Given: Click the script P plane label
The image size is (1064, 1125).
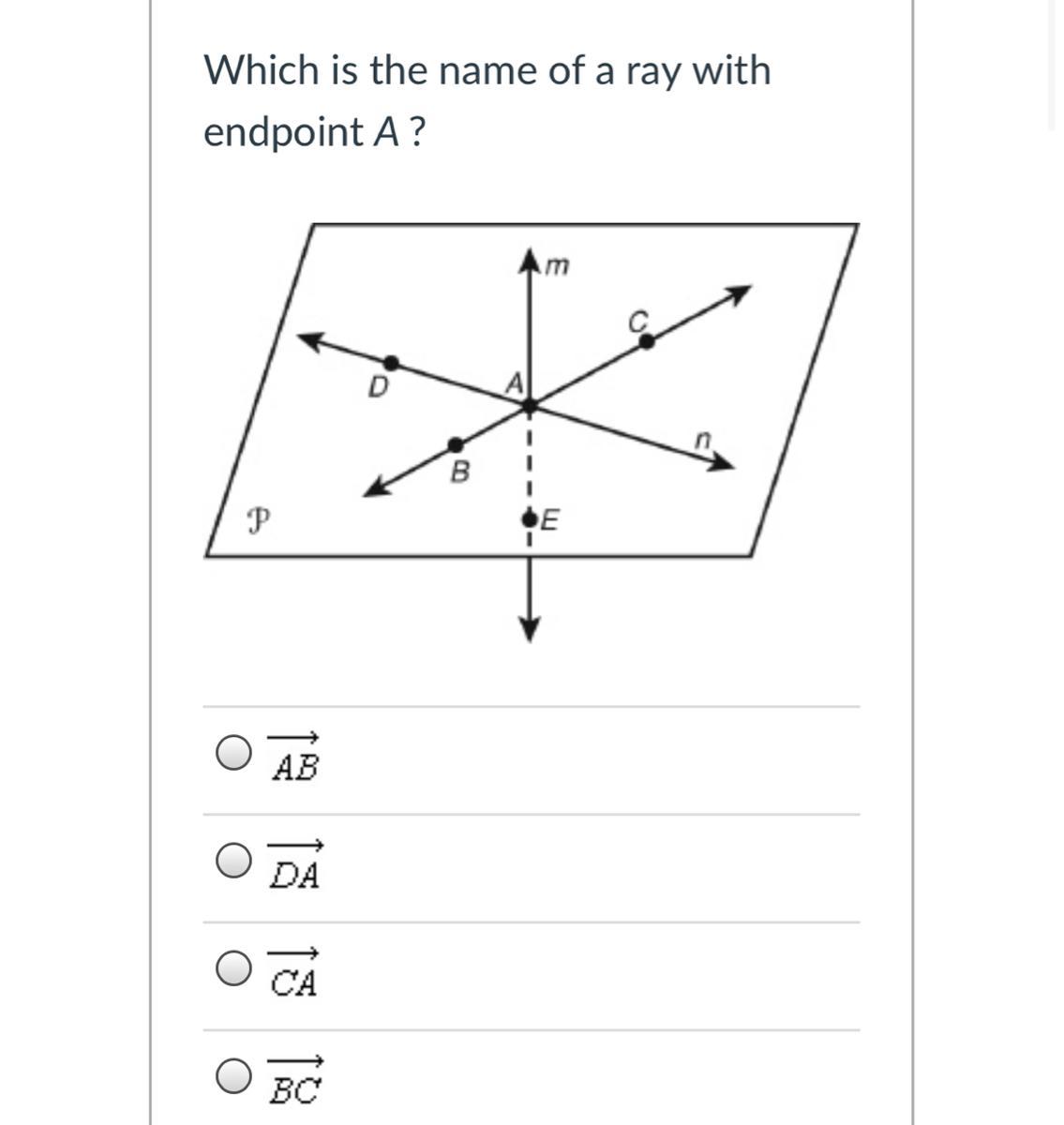Looking at the screenshot, I should pos(254,518).
